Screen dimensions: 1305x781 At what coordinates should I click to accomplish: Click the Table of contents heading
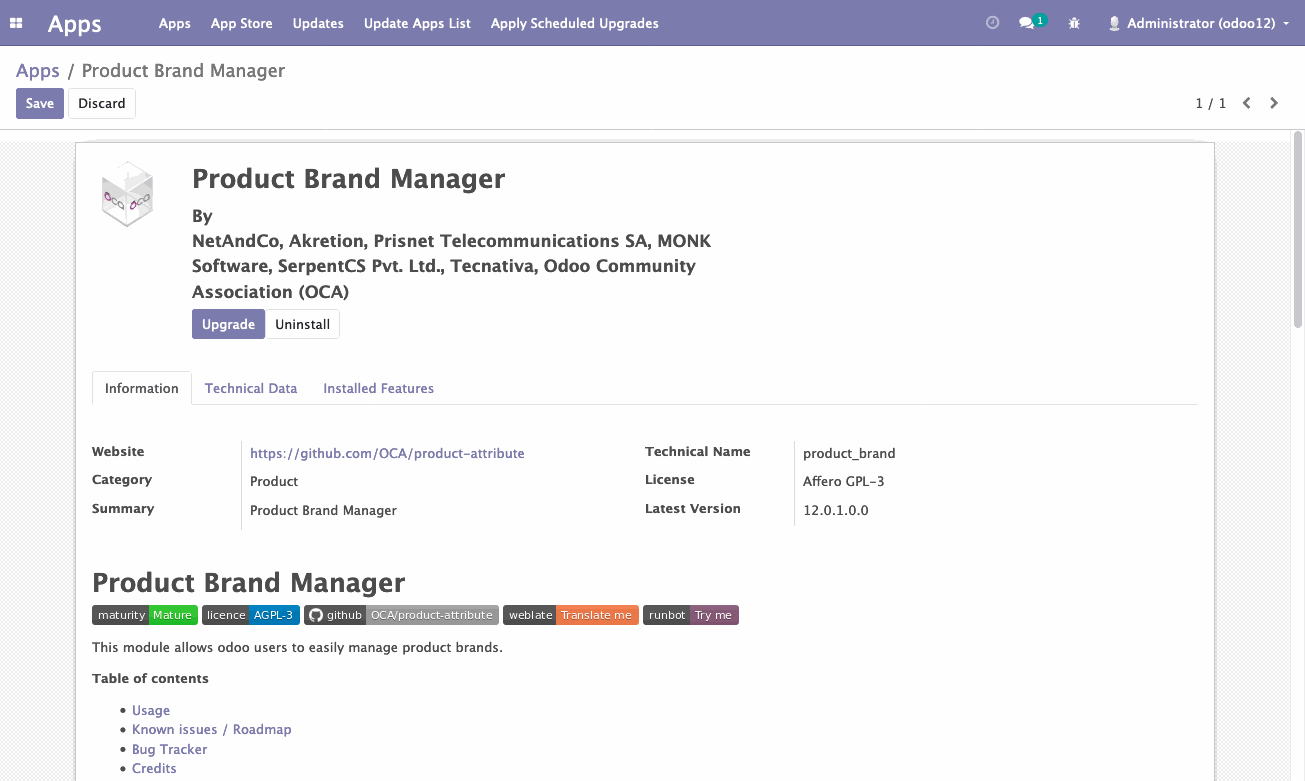150,678
